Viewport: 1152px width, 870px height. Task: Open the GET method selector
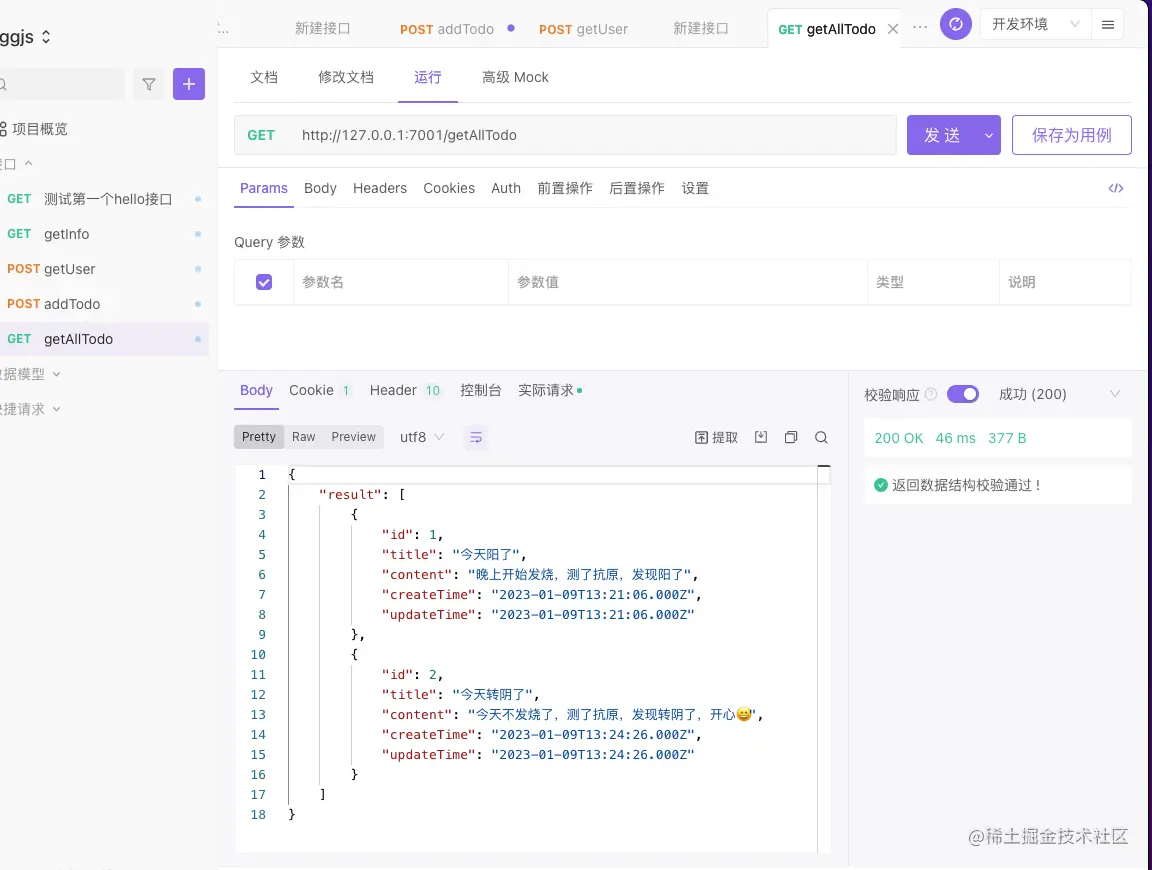pos(261,135)
